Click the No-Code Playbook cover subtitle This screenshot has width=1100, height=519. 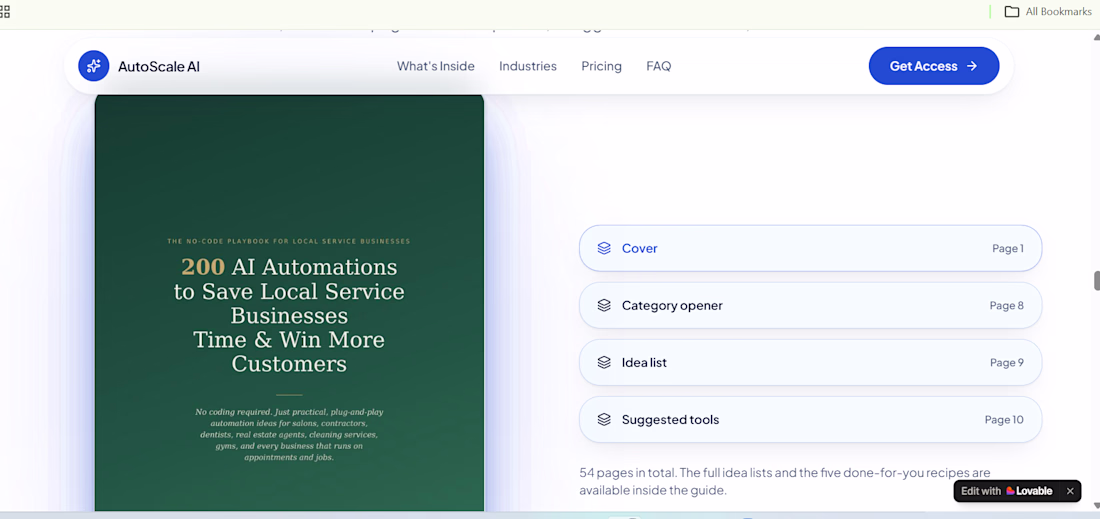(x=289, y=241)
